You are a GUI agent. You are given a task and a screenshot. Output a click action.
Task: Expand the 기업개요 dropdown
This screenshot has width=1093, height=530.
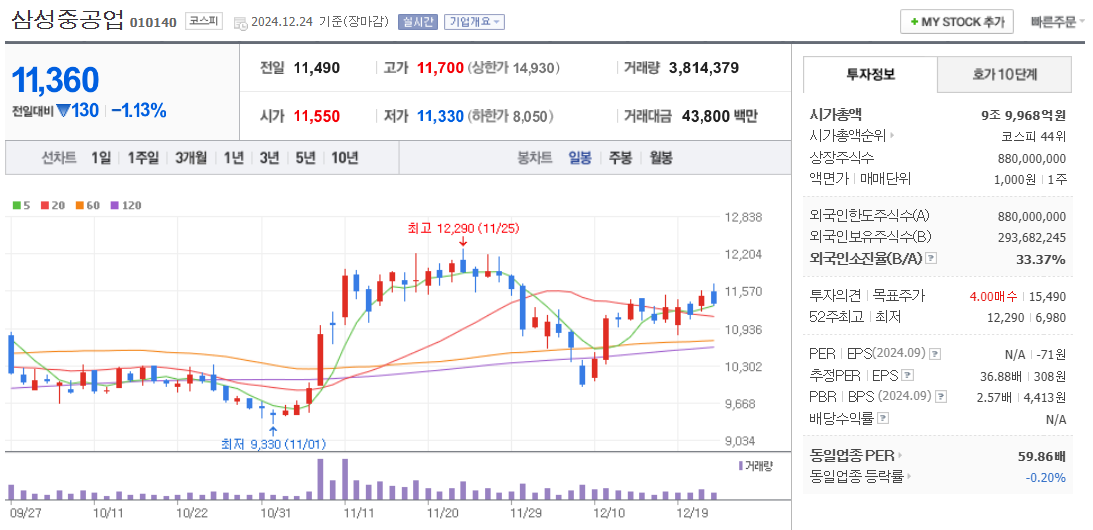pos(475,22)
